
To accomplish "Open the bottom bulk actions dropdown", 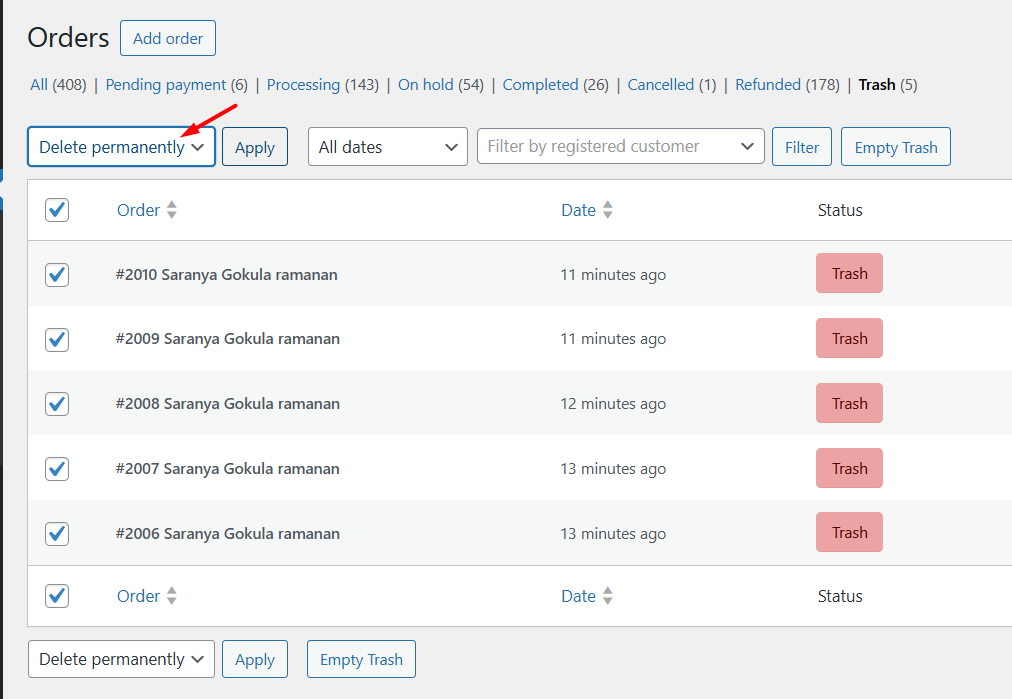I will pos(120,659).
